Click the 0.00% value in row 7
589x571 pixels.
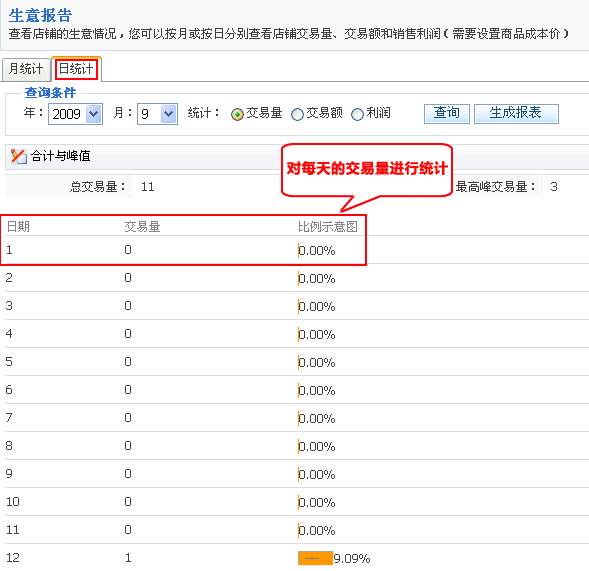click(x=316, y=418)
